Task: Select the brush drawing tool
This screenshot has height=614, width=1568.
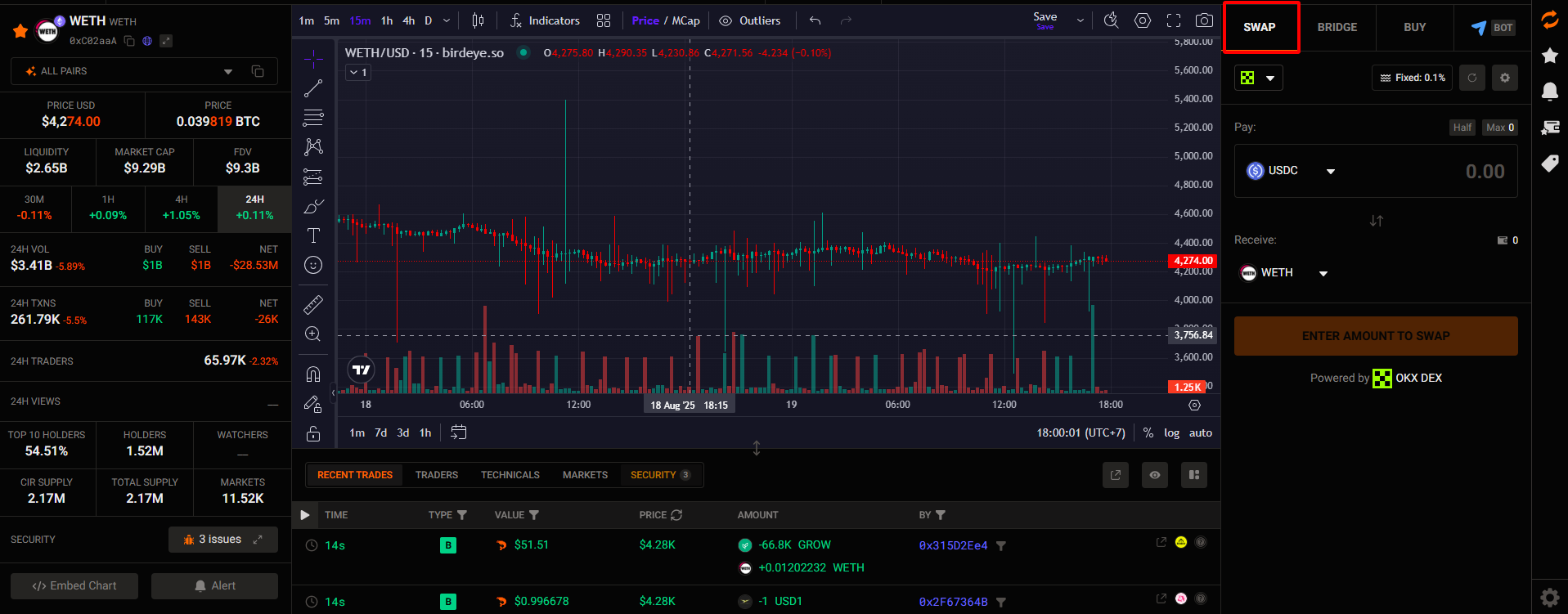Action: click(313, 206)
